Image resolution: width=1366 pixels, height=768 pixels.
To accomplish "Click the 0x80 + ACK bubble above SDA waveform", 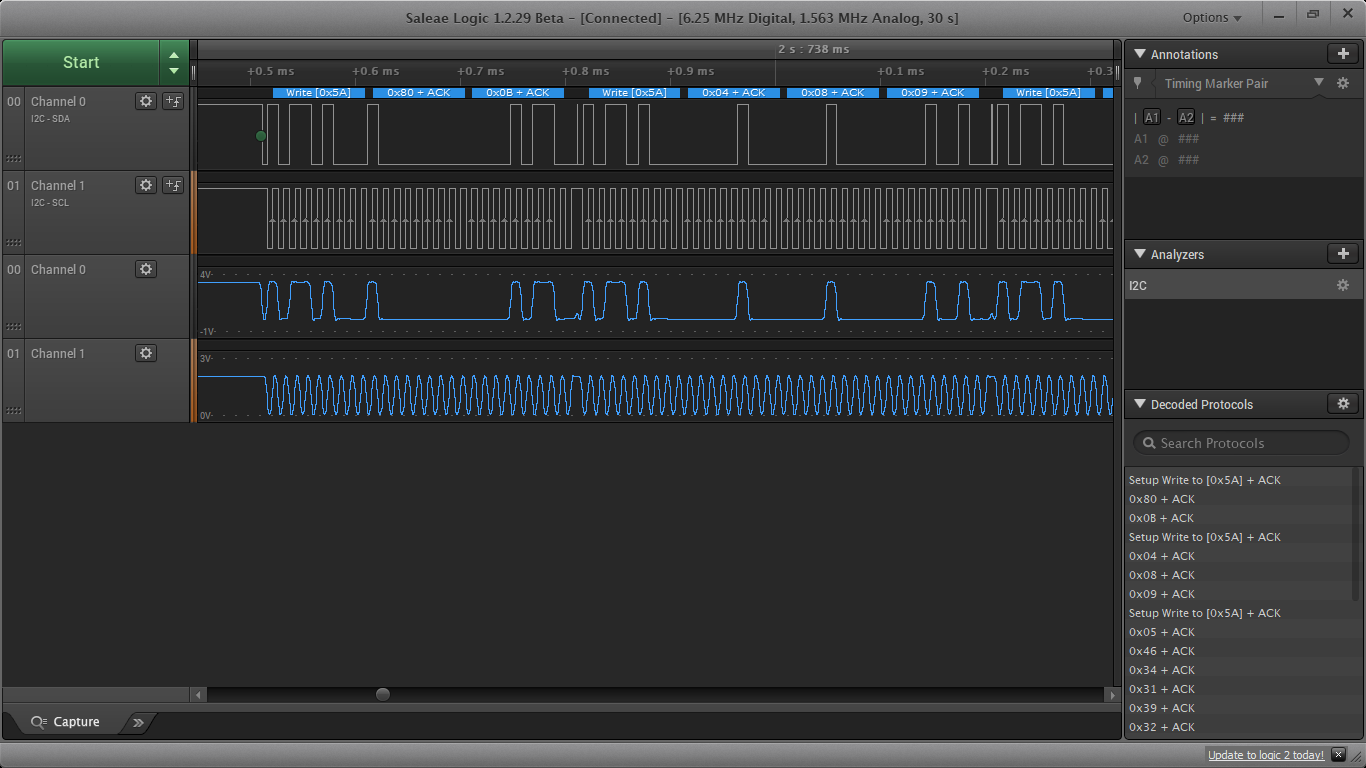I will click(418, 93).
